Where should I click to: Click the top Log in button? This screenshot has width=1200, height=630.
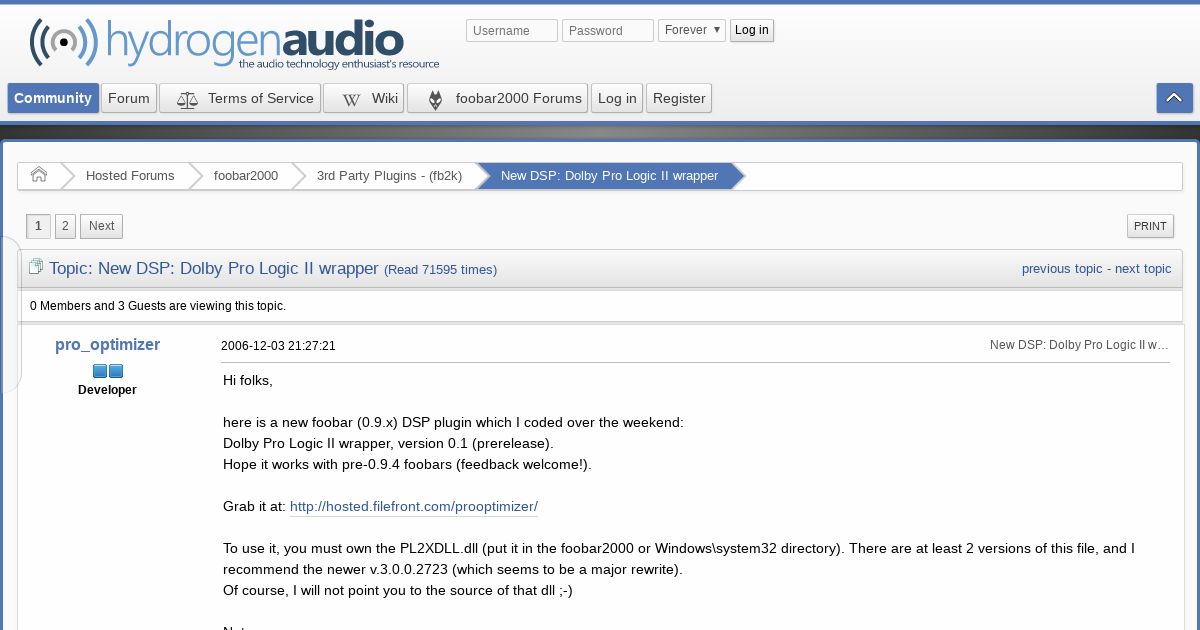point(752,30)
